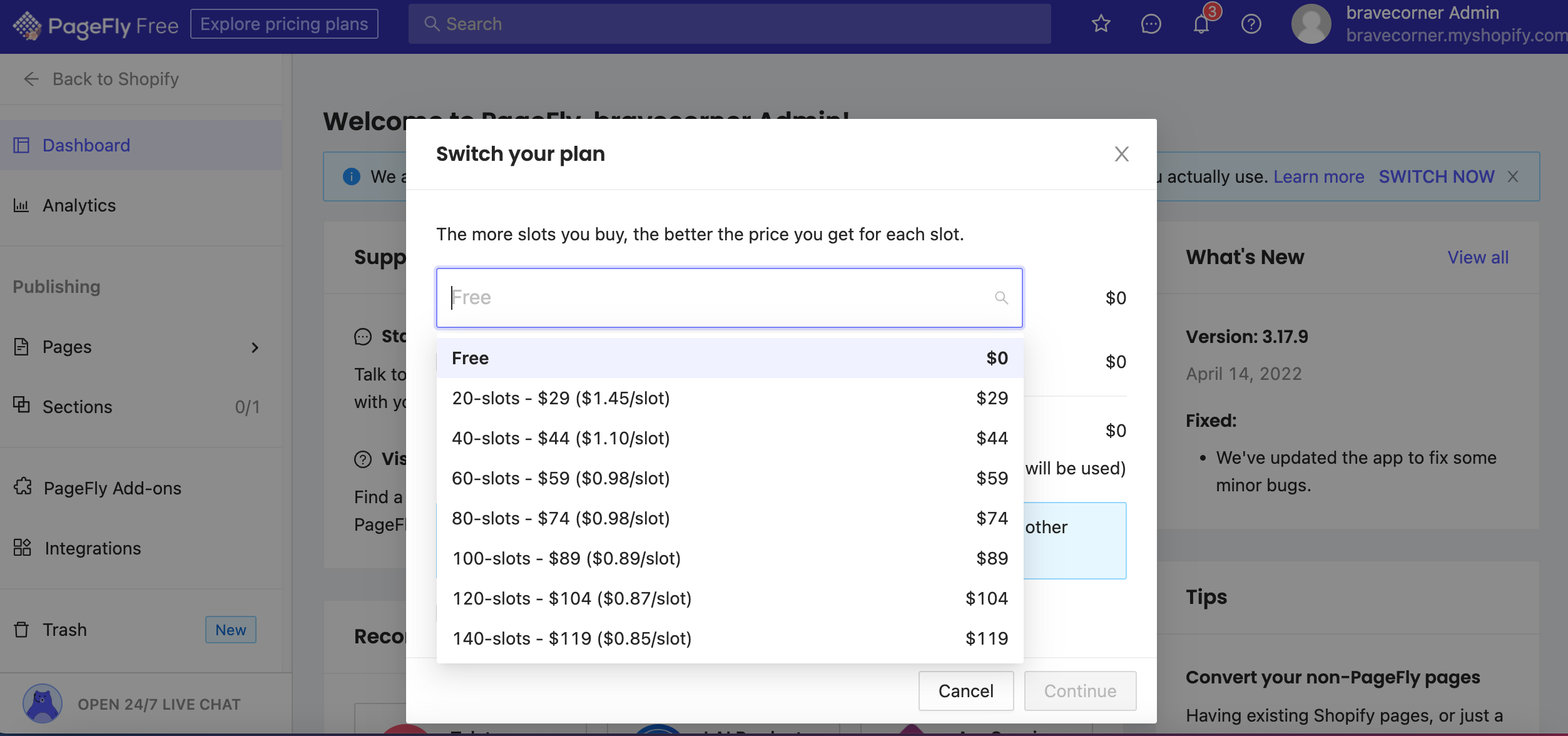Click the Version: 3.17.9 text

[x=1247, y=337]
